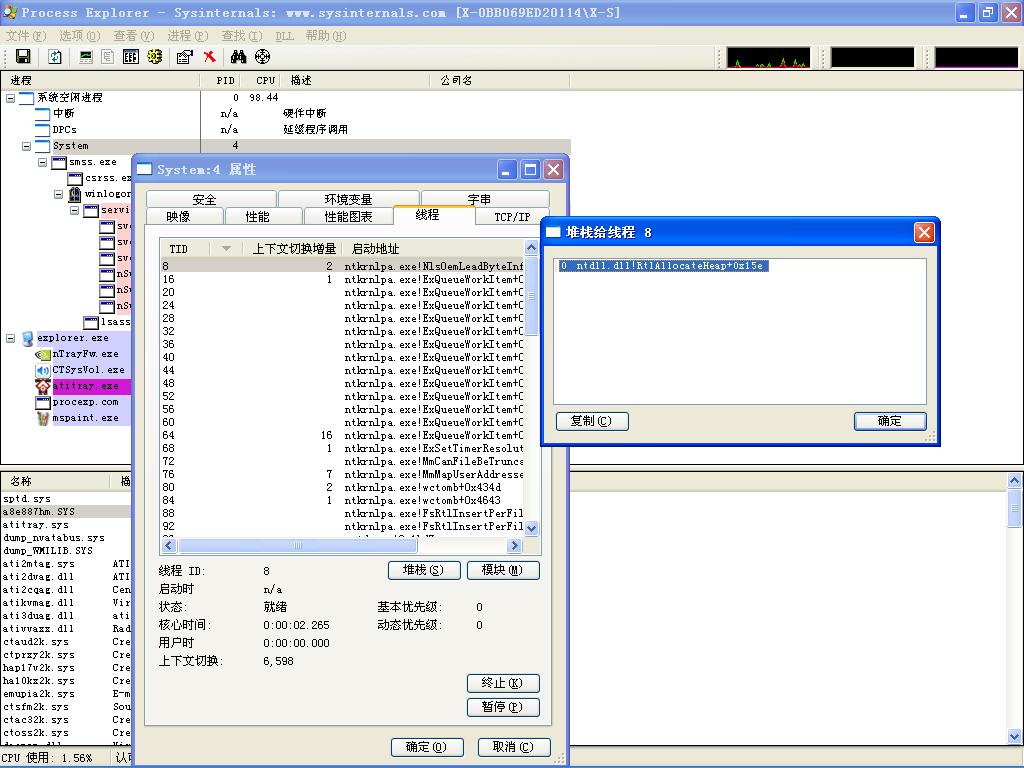Click the nTrayFw.exe icon in tree
Image resolution: width=1024 pixels, height=768 pixels.
43,354
